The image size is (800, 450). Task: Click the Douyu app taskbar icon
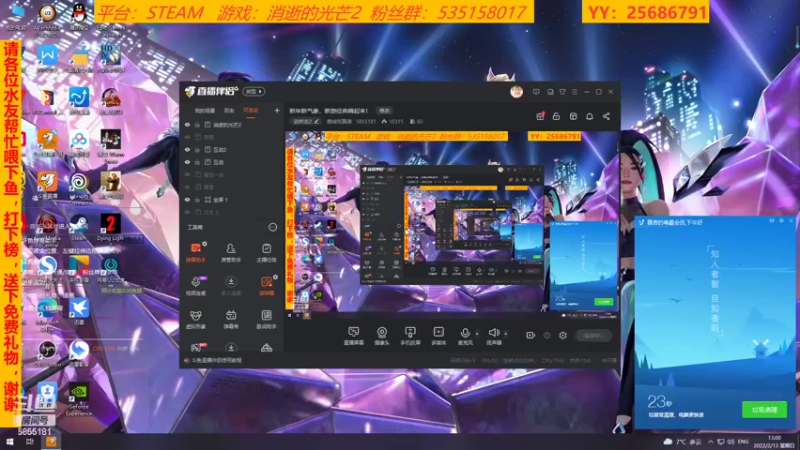(x=51, y=442)
